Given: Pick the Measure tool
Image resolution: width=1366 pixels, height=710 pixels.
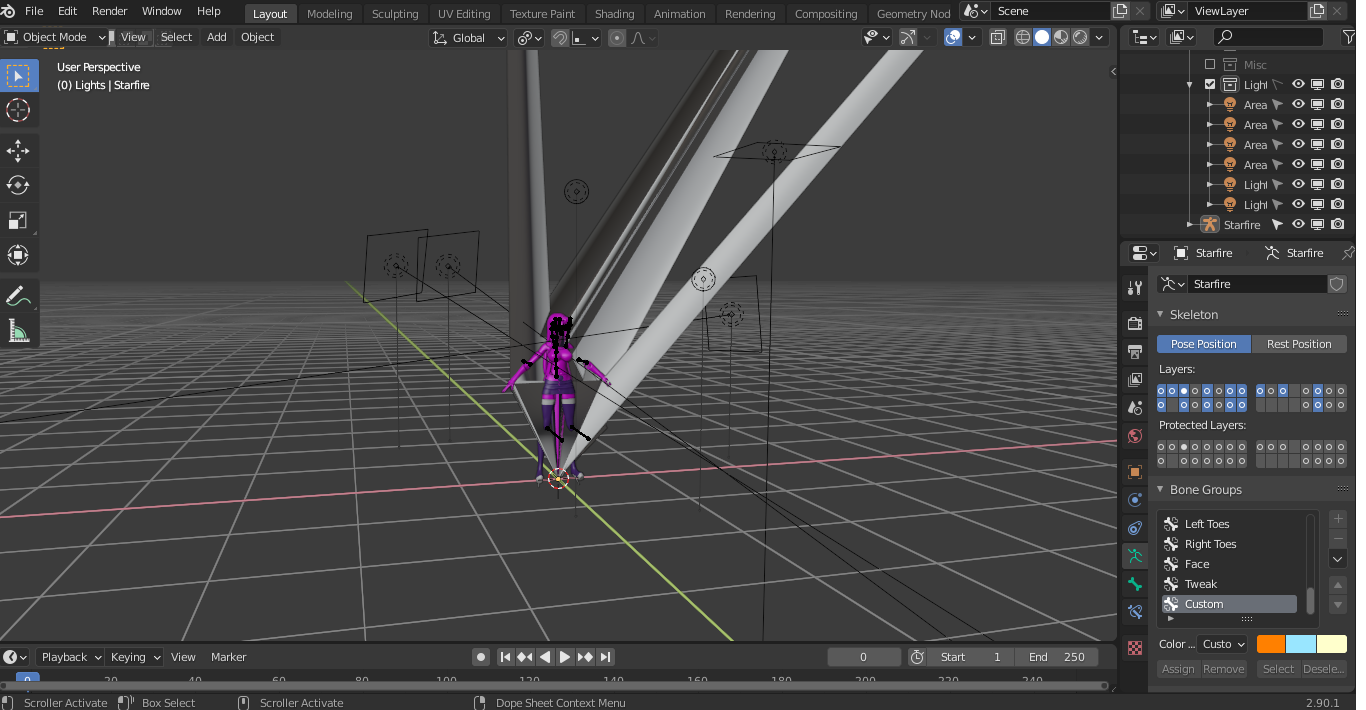Looking at the screenshot, I should pos(18,330).
